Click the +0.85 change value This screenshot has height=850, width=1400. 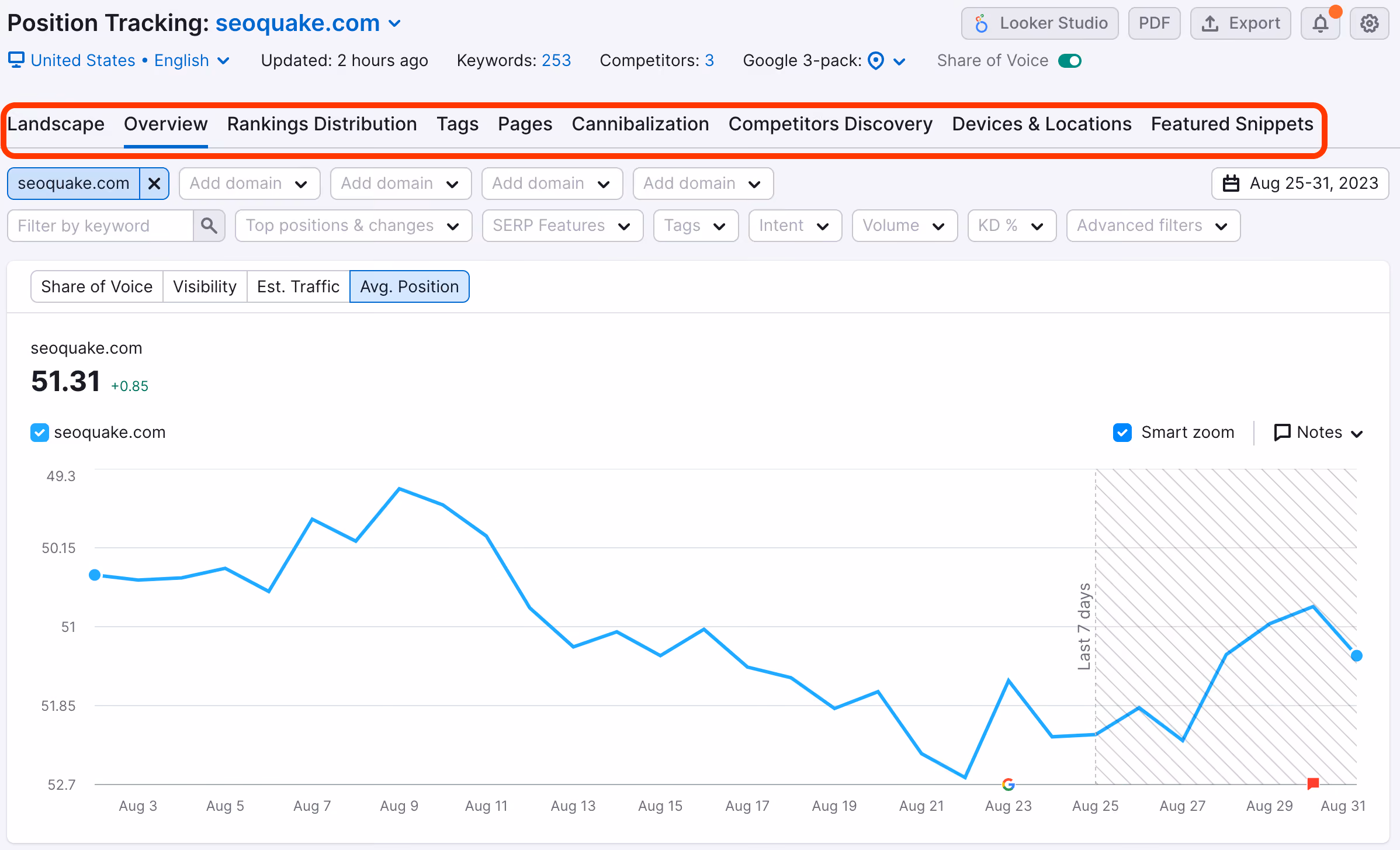click(x=130, y=386)
